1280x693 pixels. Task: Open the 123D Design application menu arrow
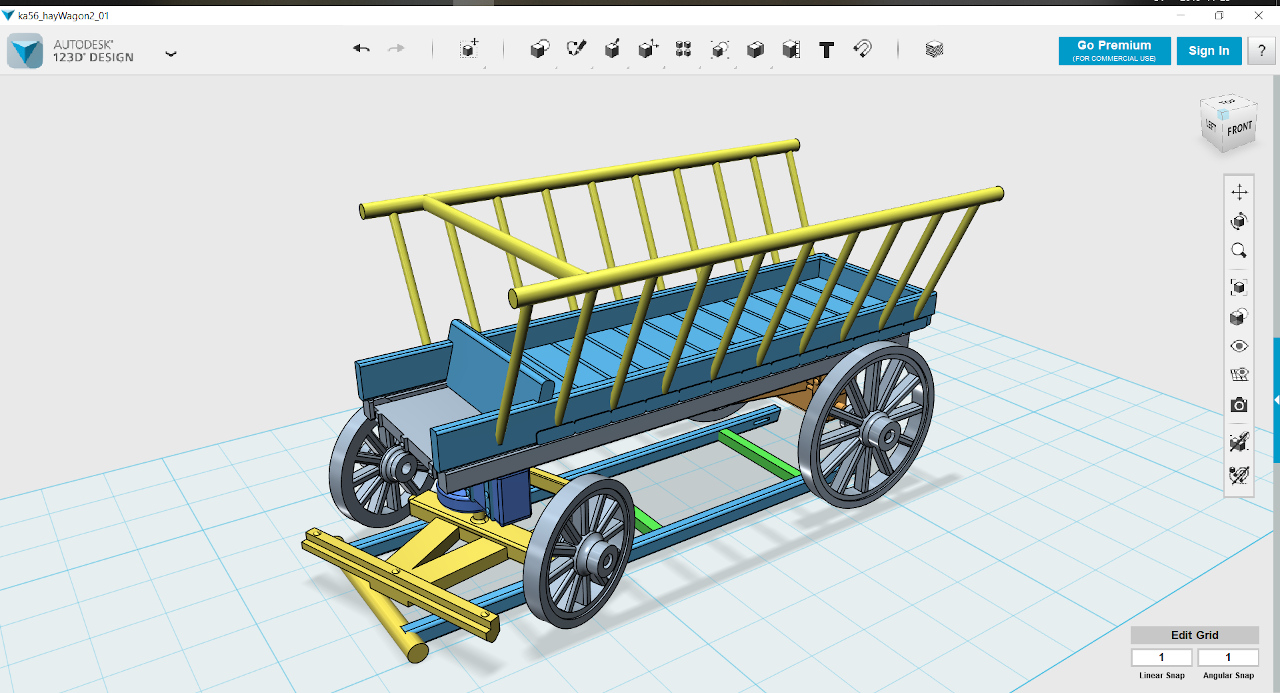[x=171, y=54]
